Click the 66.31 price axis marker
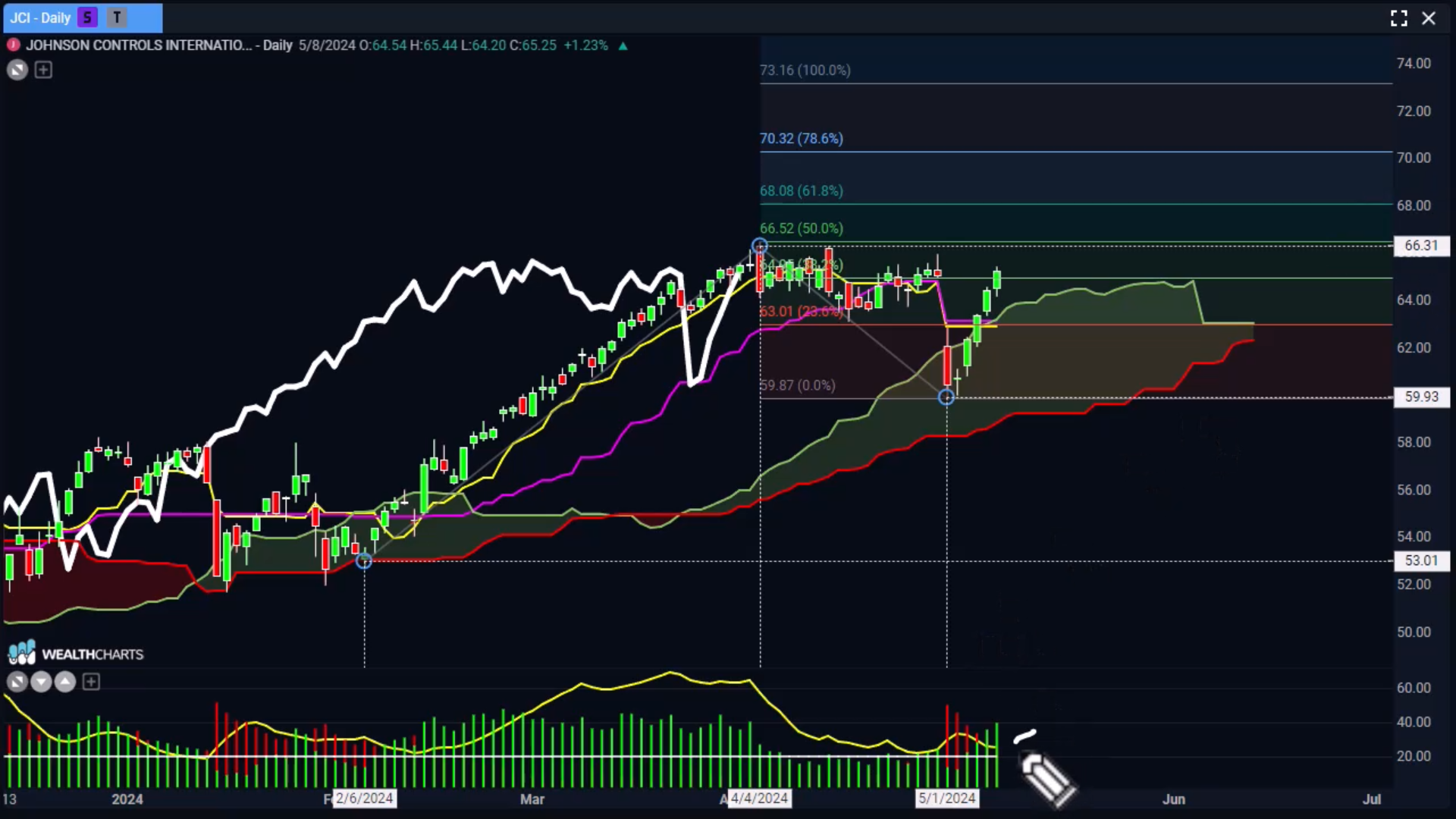 click(x=1421, y=246)
